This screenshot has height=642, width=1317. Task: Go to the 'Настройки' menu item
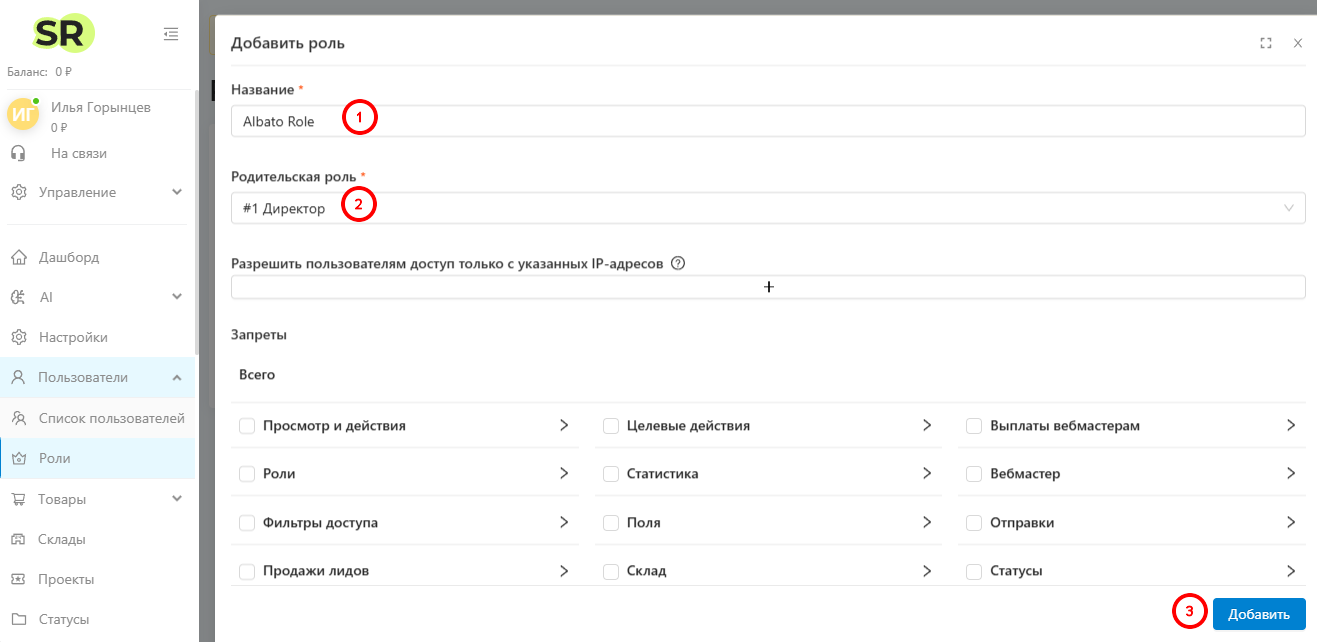[73, 337]
